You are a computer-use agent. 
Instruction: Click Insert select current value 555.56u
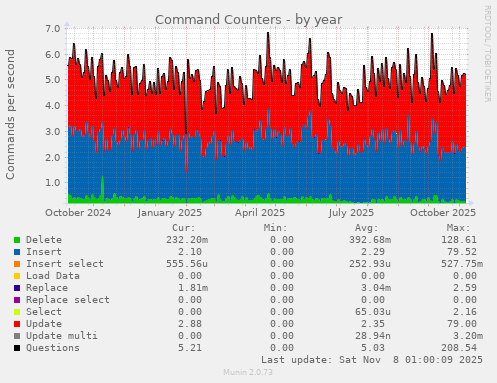point(187,264)
